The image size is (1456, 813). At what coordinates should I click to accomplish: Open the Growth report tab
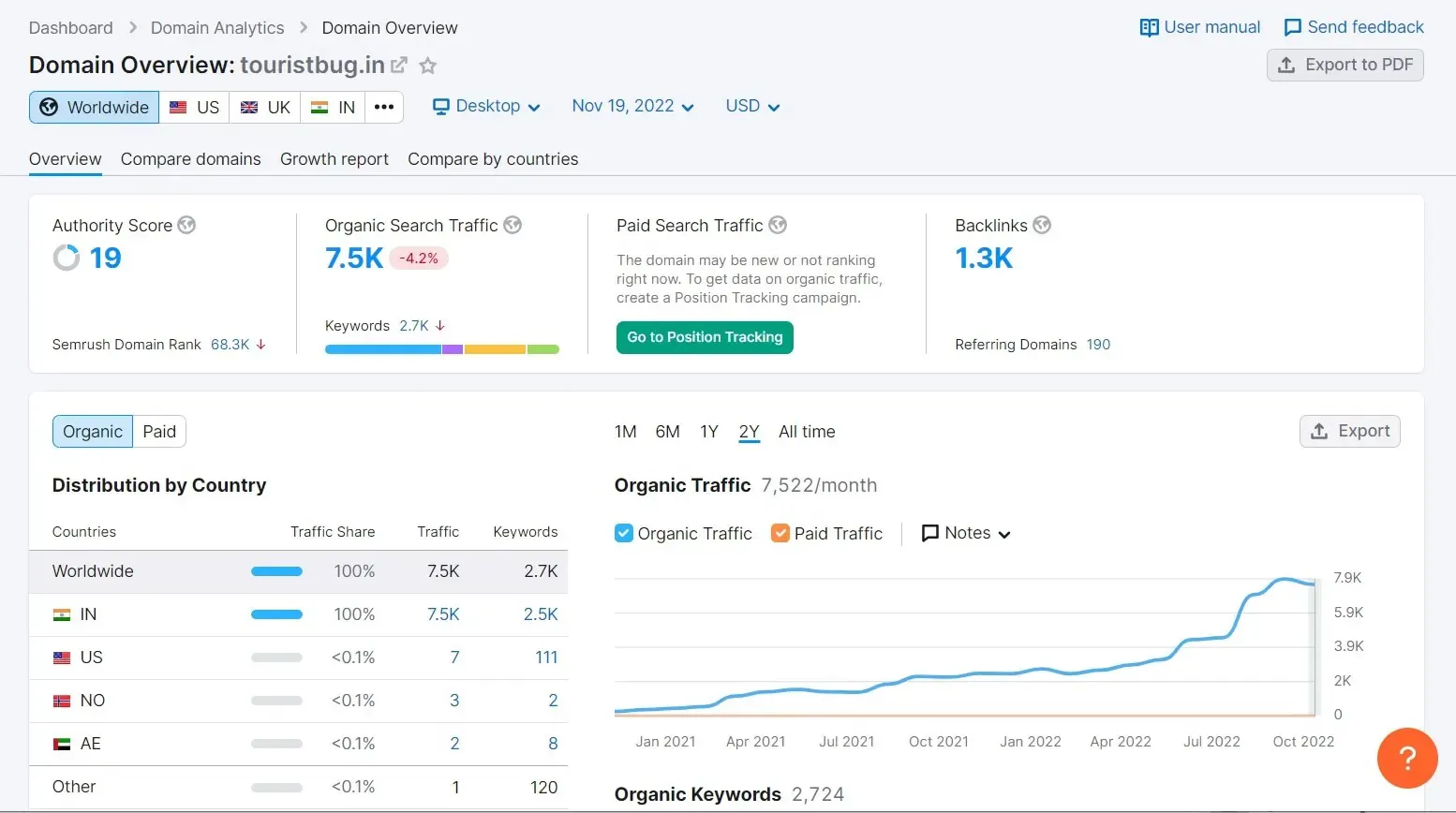pyautogui.click(x=334, y=159)
